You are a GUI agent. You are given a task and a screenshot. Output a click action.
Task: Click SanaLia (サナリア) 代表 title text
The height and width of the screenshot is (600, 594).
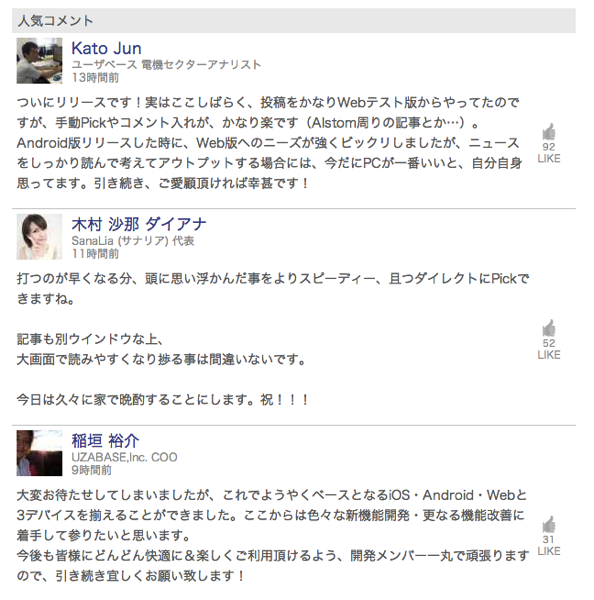(133, 241)
